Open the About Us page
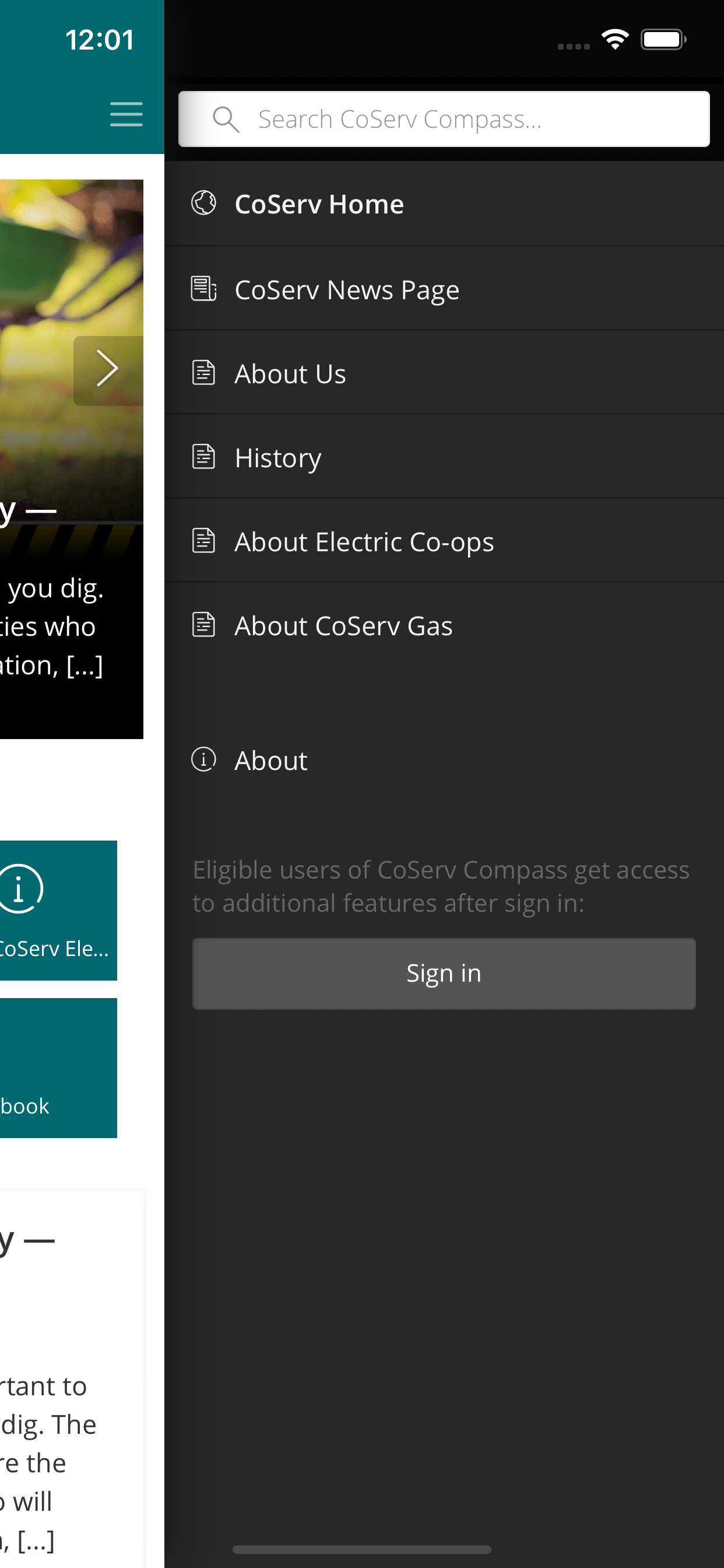724x1568 pixels. coord(444,373)
